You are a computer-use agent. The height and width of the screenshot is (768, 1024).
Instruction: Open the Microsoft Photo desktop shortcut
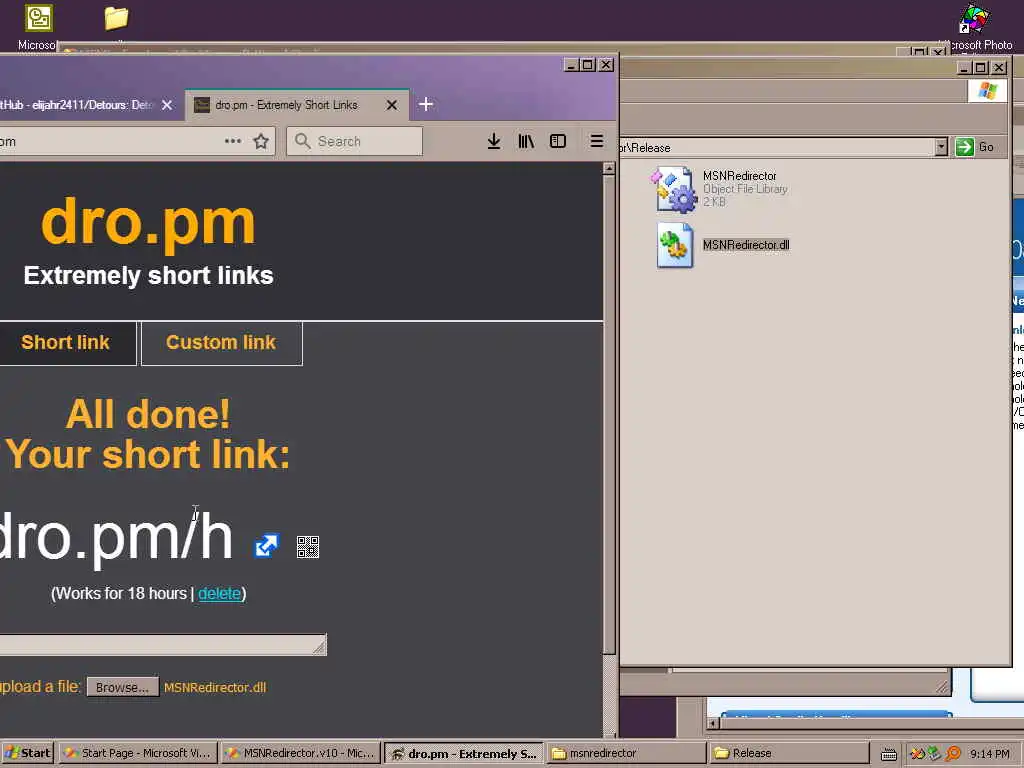[974, 20]
